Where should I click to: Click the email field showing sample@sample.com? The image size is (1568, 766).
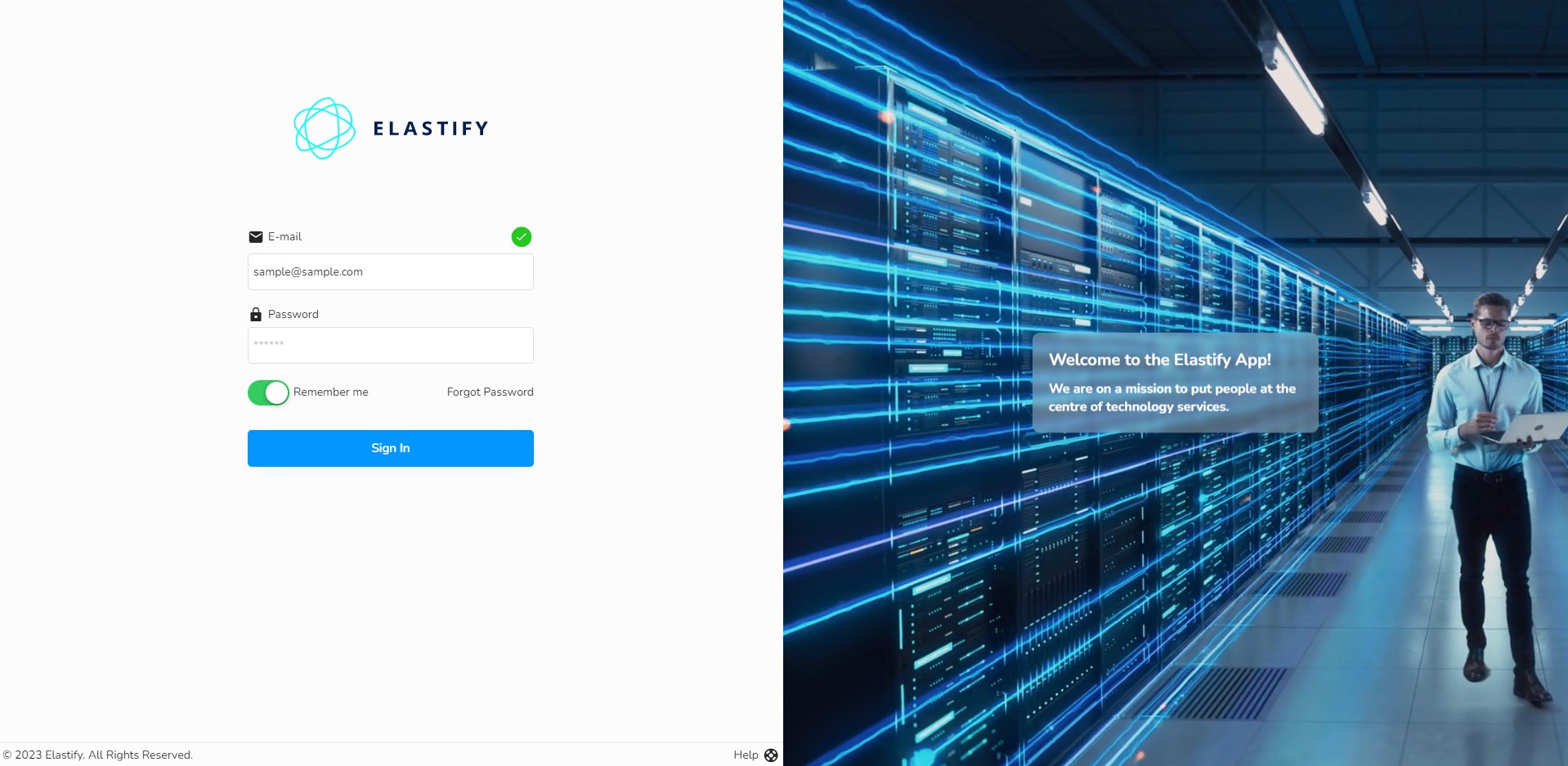click(x=390, y=271)
